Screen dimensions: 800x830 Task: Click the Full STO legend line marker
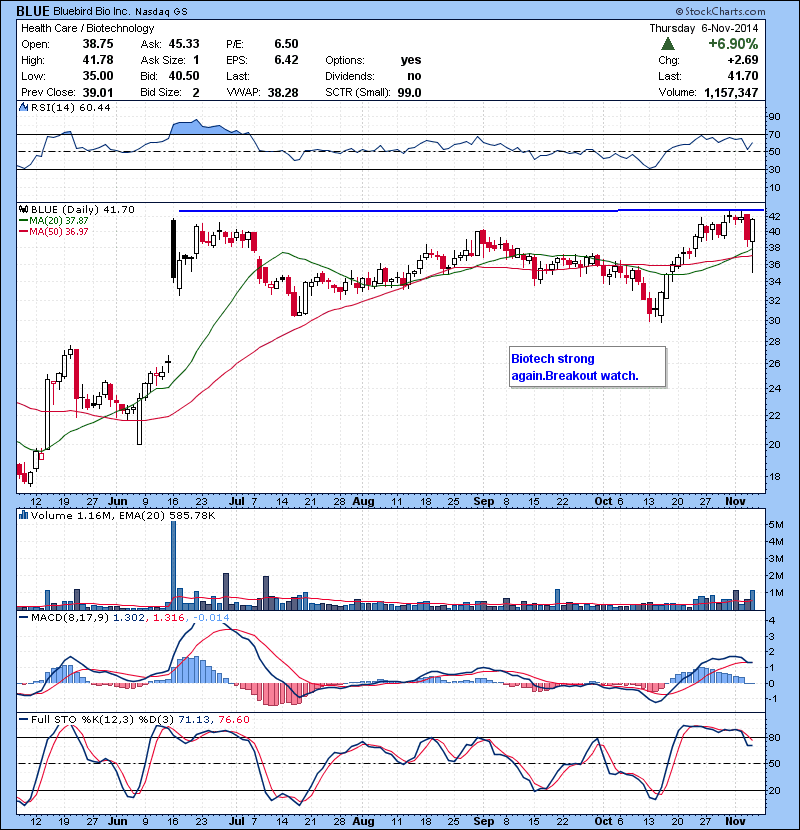[23, 719]
